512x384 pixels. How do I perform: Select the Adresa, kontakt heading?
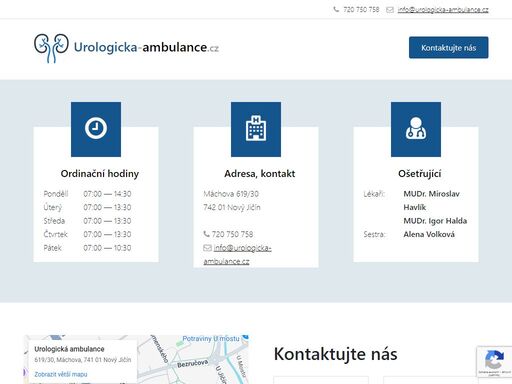260,174
